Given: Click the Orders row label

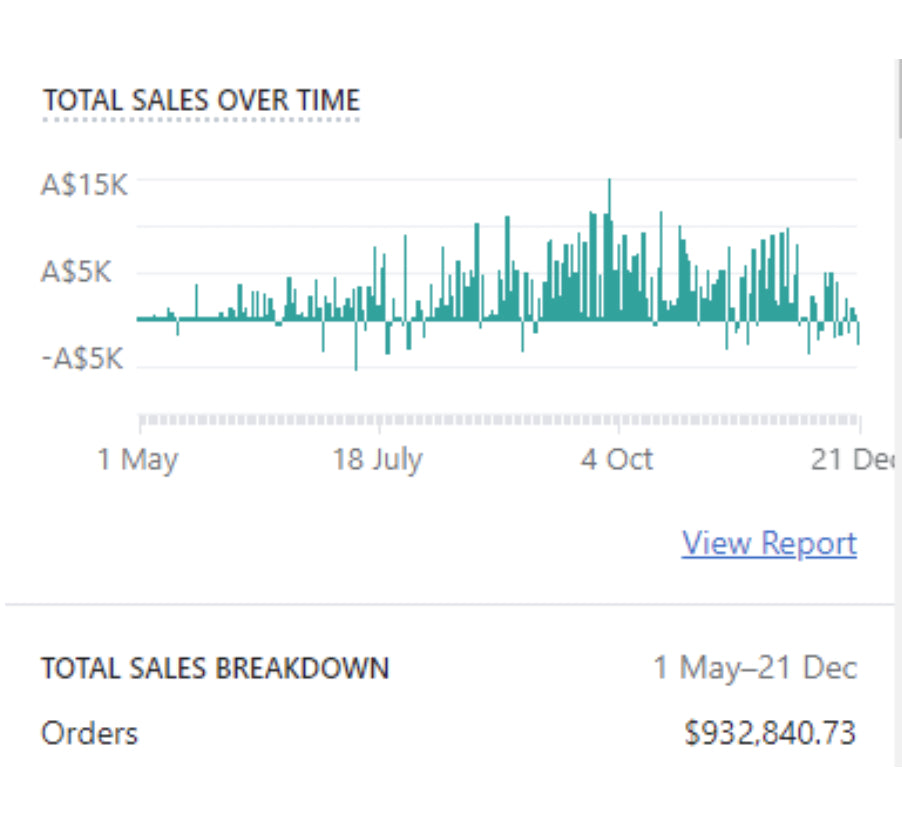Looking at the screenshot, I should [x=90, y=734].
